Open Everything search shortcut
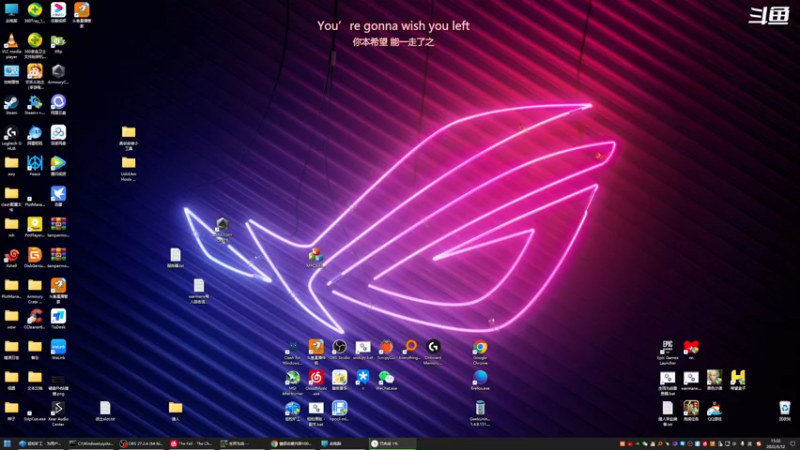This screenshot has width=800, height=450. click(x=410, y=350)
